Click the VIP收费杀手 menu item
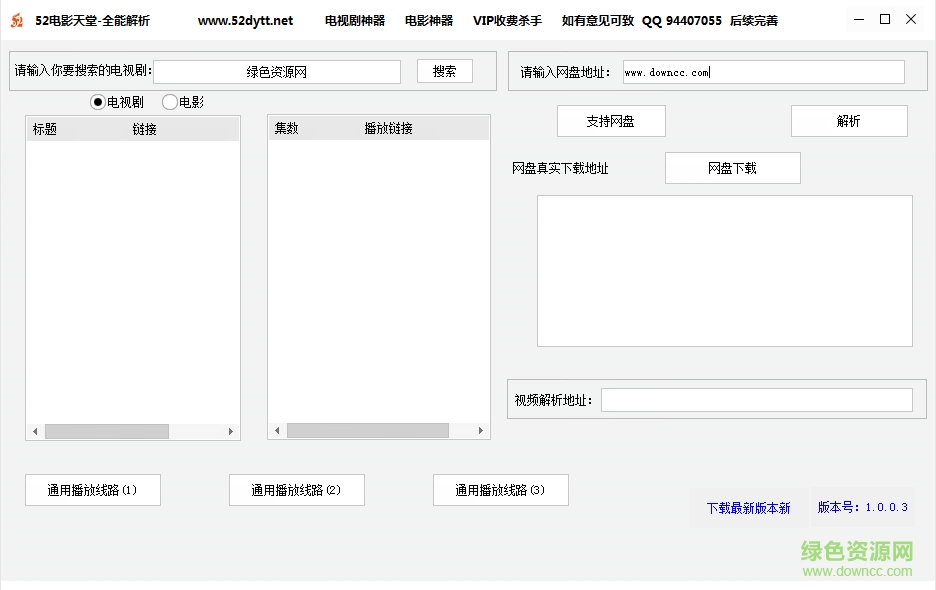This screenshot has width=936, height=590. [506, 19]
